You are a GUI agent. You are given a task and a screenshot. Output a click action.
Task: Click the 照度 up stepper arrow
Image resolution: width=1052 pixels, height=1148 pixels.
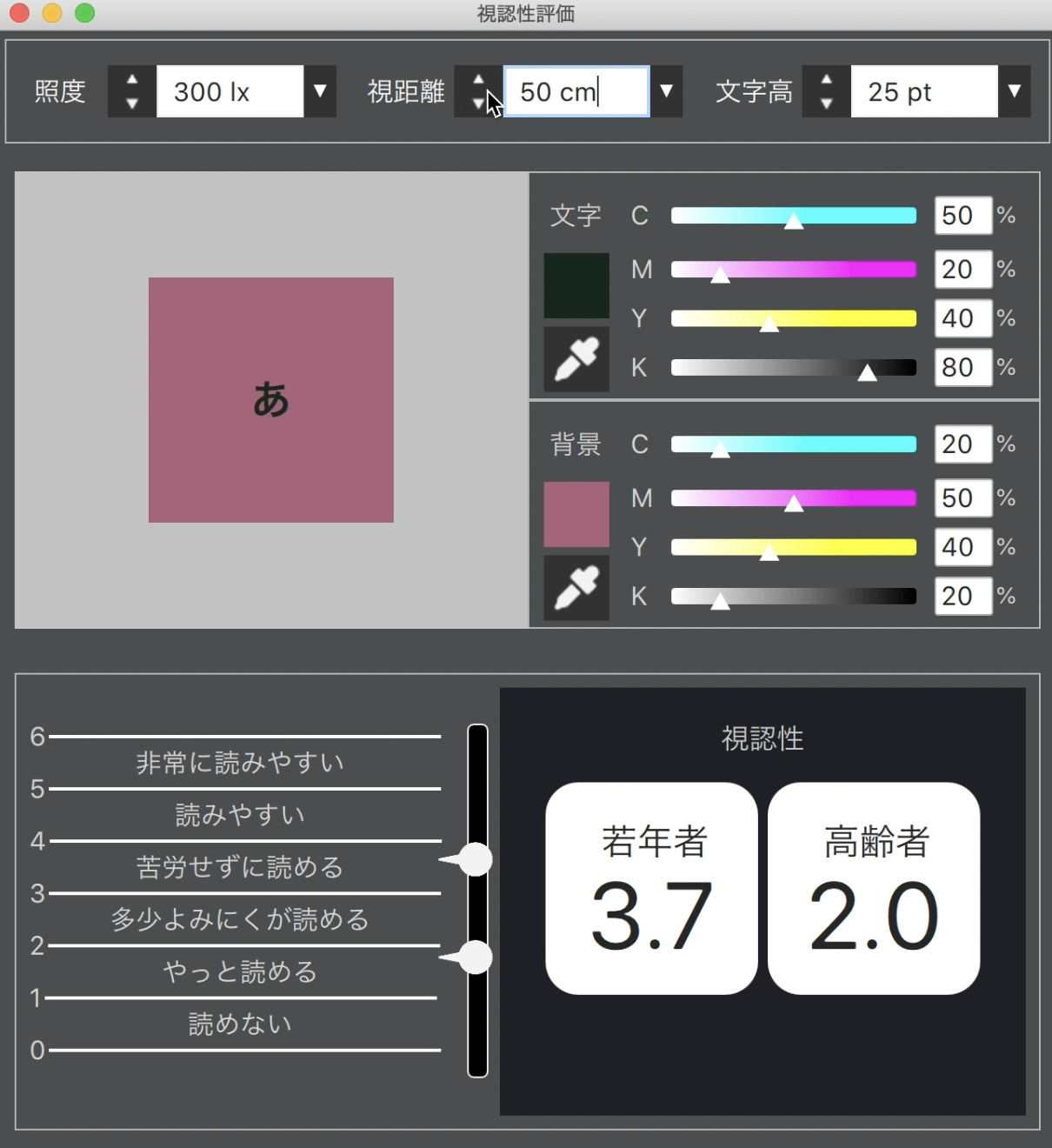(x=130, y=81)
